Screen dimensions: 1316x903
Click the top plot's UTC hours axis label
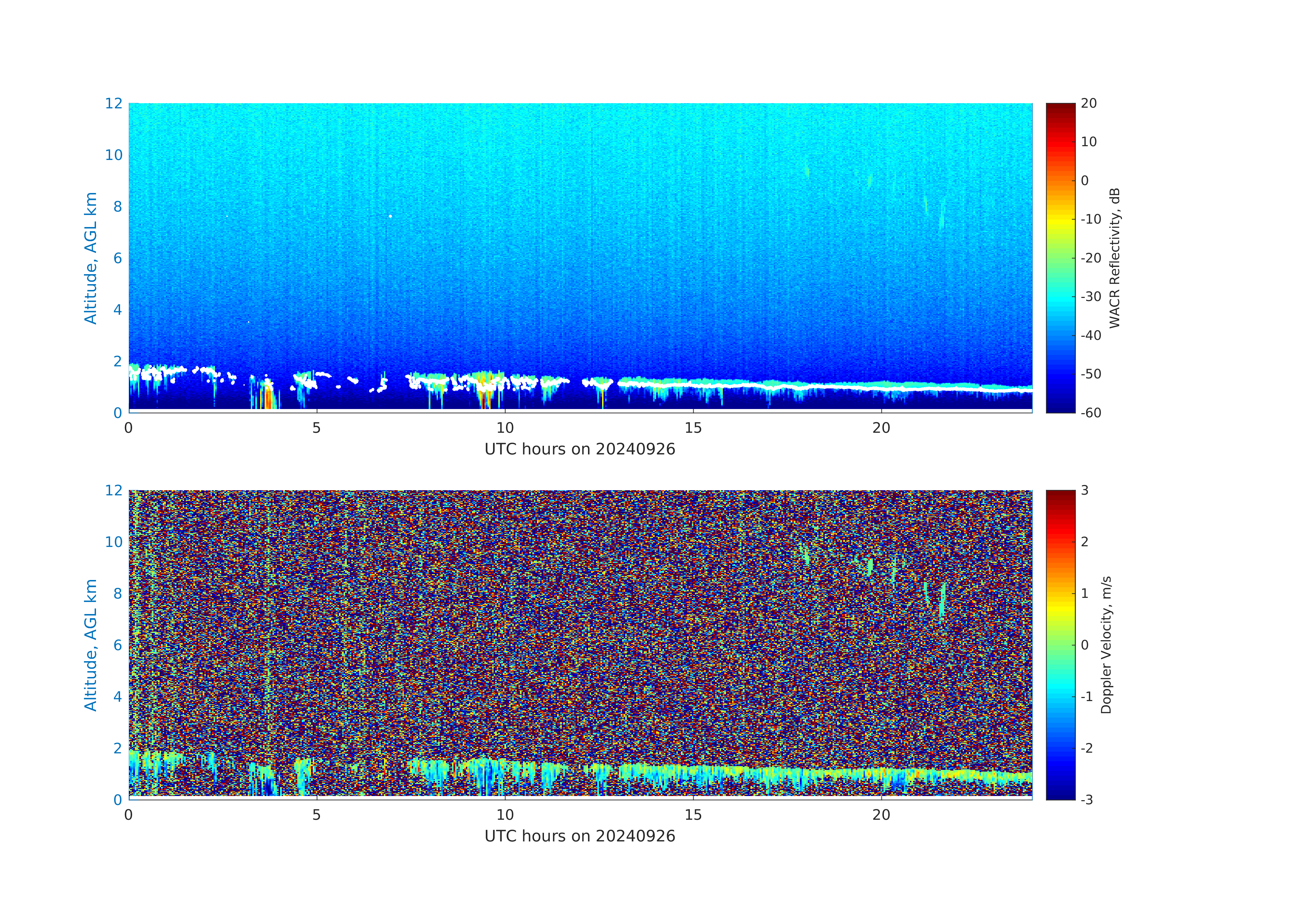[x=579, y=449]
